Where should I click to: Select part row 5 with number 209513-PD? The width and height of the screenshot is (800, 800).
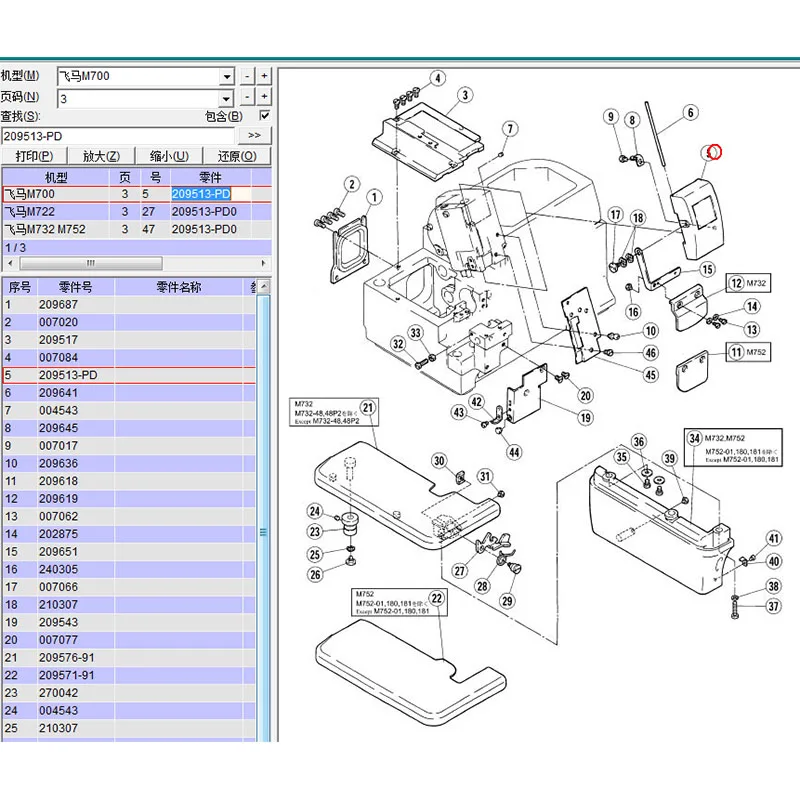(x=129, y=375)
